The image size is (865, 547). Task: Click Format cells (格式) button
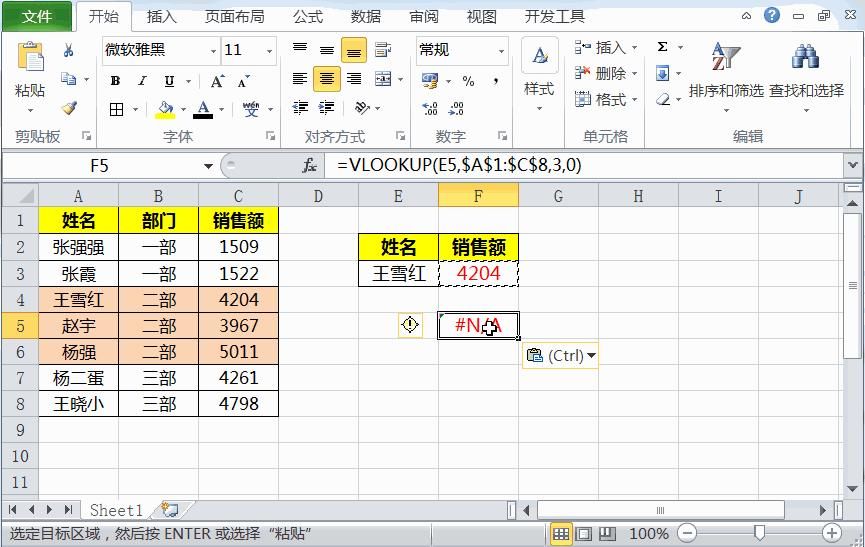coord(606,99)
